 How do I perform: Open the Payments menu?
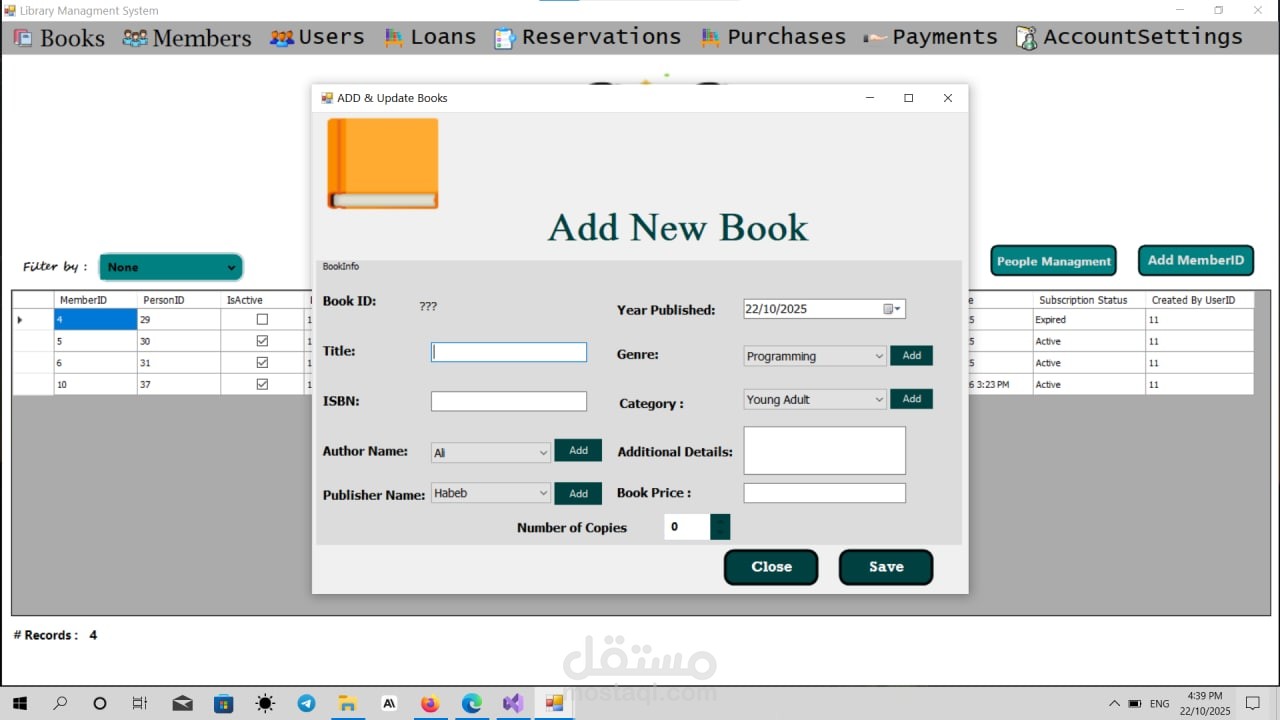(931, 38)
